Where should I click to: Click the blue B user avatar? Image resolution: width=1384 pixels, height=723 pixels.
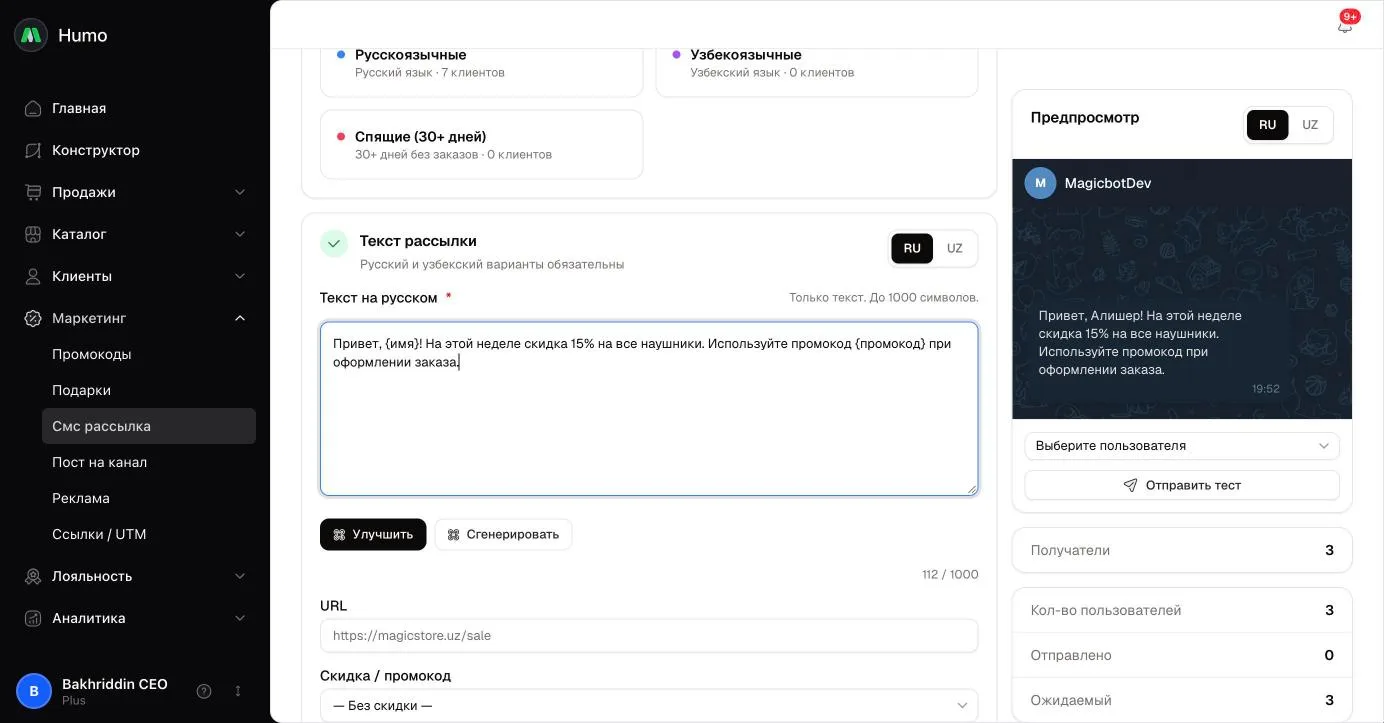tap(34, 691)
